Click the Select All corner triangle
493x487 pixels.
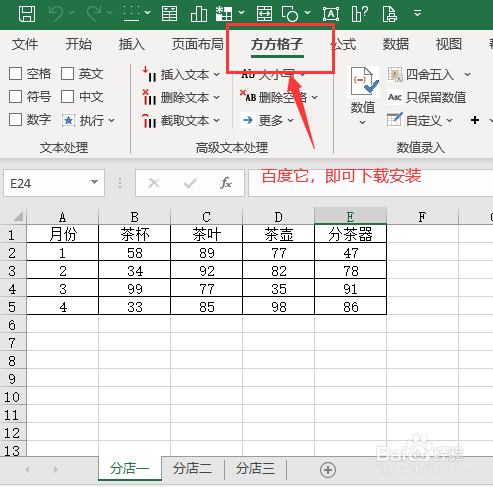(x=18, y=217)
